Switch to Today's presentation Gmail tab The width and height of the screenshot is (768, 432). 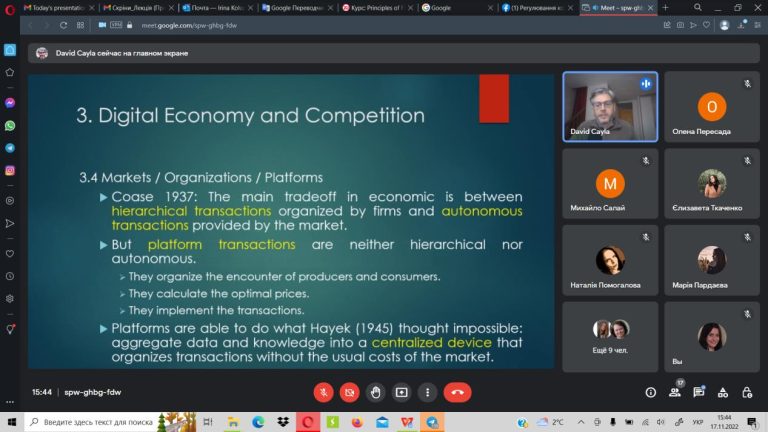tap(58, 8)
